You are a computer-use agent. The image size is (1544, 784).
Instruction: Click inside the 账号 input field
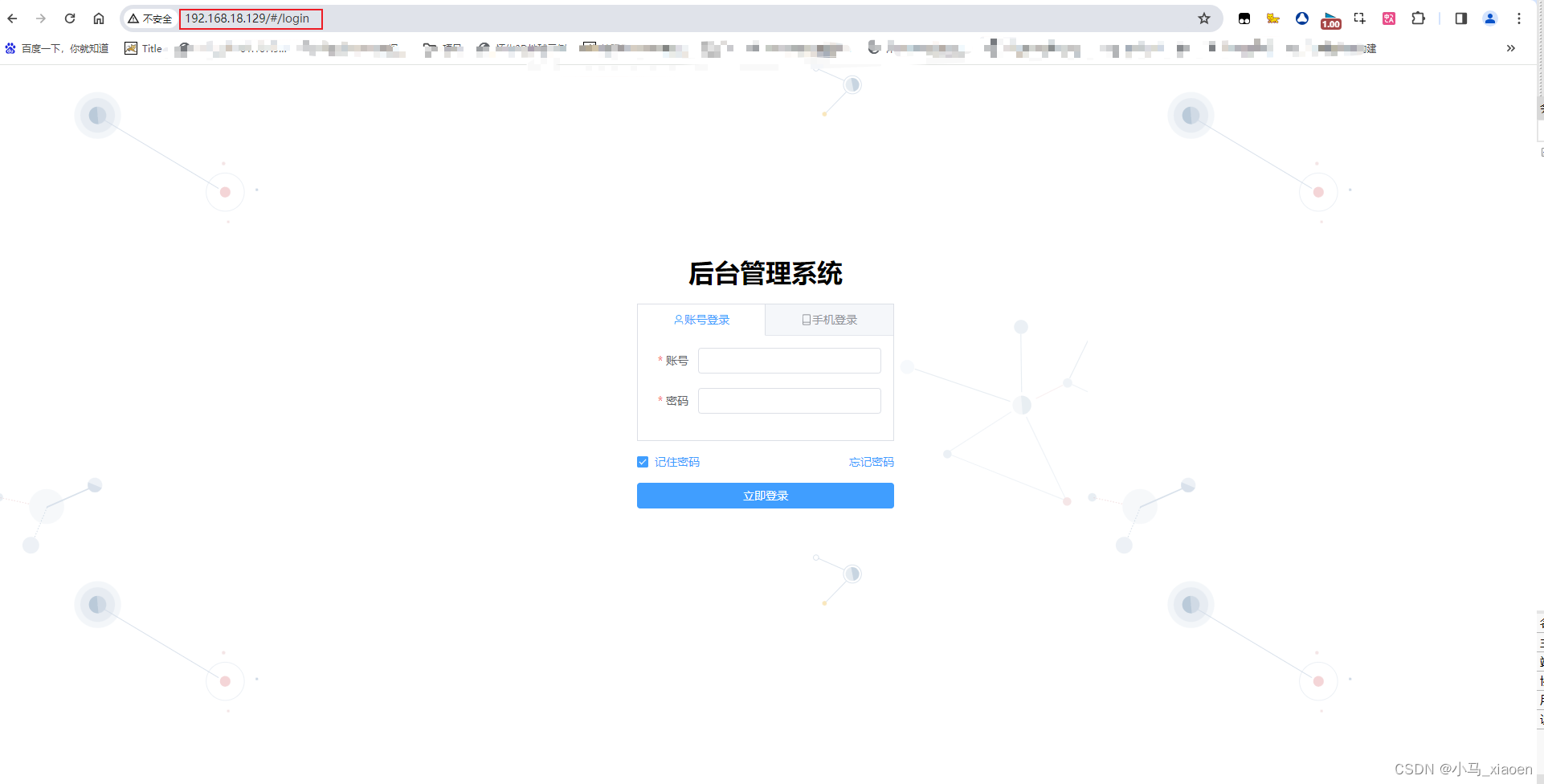coord(788,360)
